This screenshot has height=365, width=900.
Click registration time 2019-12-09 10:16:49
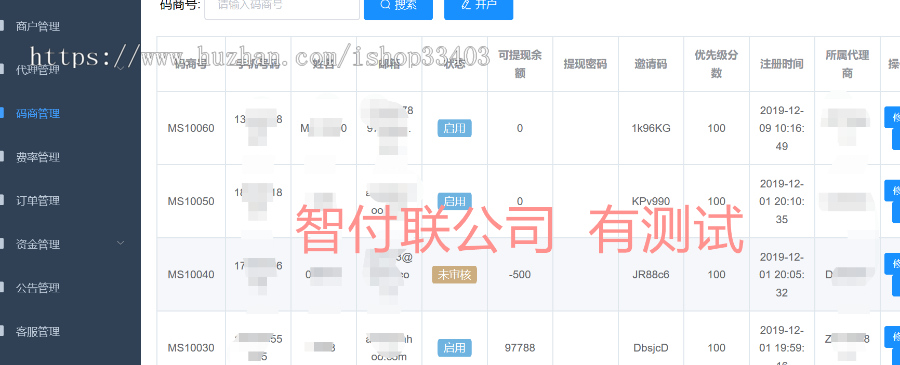coord(782,128)
